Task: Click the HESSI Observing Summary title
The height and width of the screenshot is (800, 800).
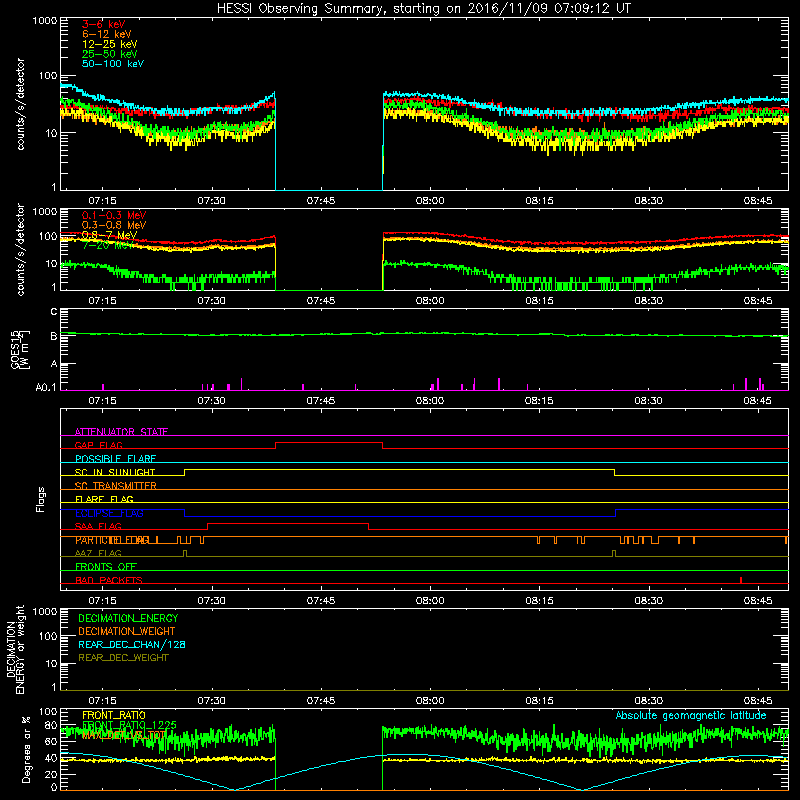Action: pyautogui.click(x=423, y=9)
